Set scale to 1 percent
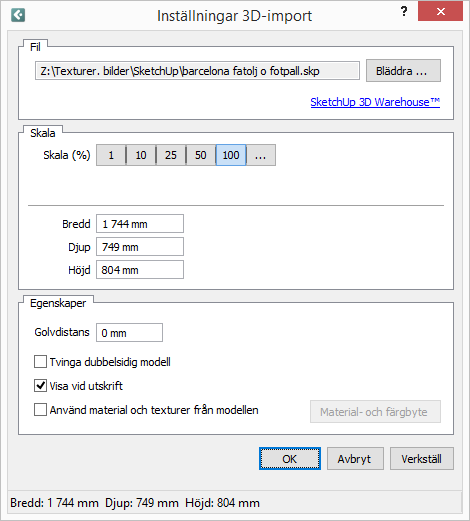470x521 pixels. 111,155
